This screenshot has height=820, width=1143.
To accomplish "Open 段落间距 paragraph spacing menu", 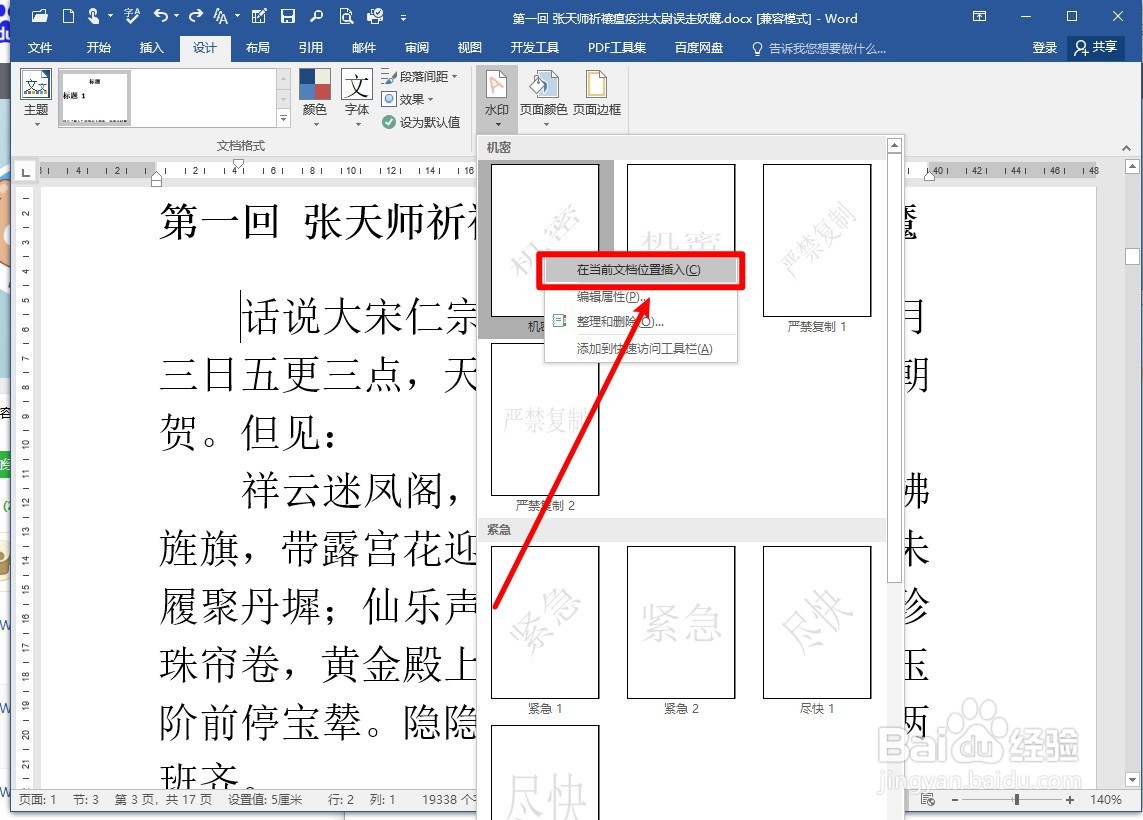I will (420, 77).
